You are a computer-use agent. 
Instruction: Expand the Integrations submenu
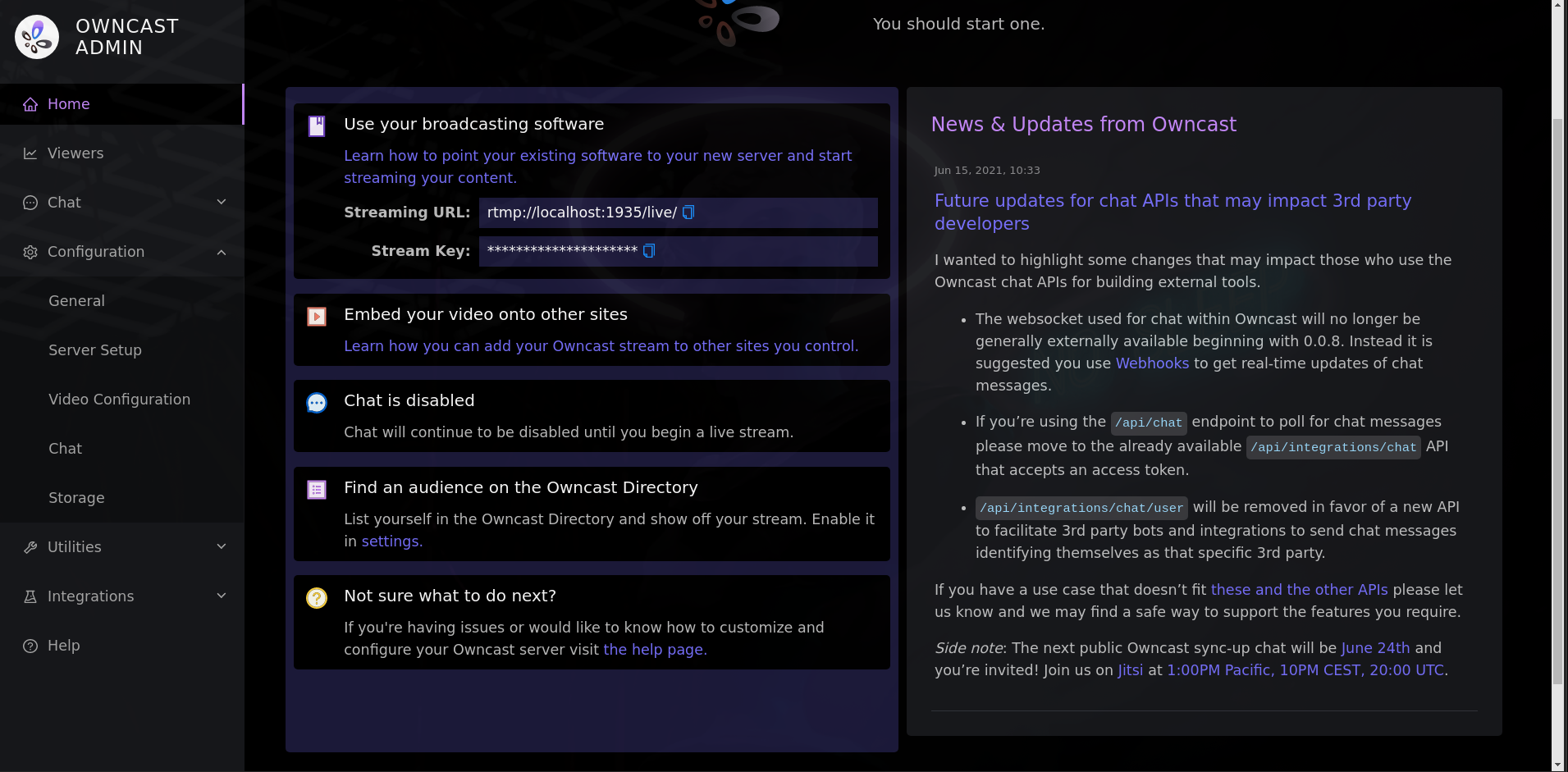pos(221,596)
